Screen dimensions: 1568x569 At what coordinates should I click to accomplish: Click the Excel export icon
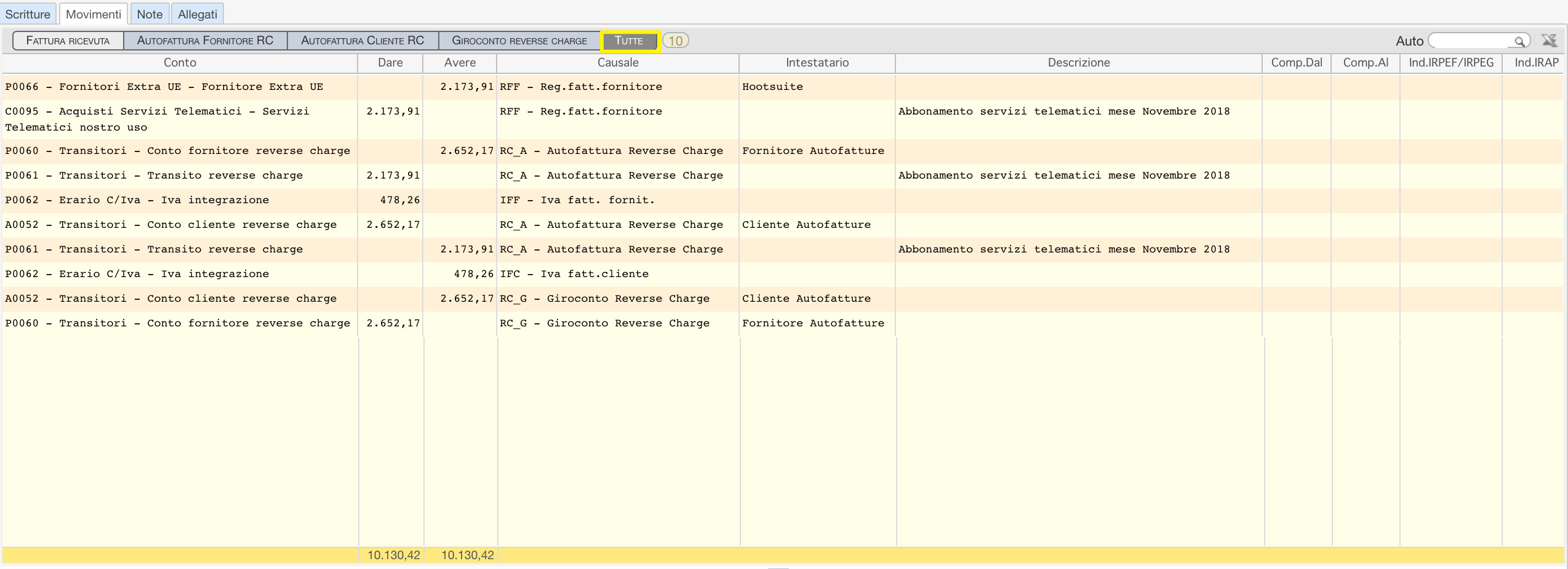tap(1549, 41)
